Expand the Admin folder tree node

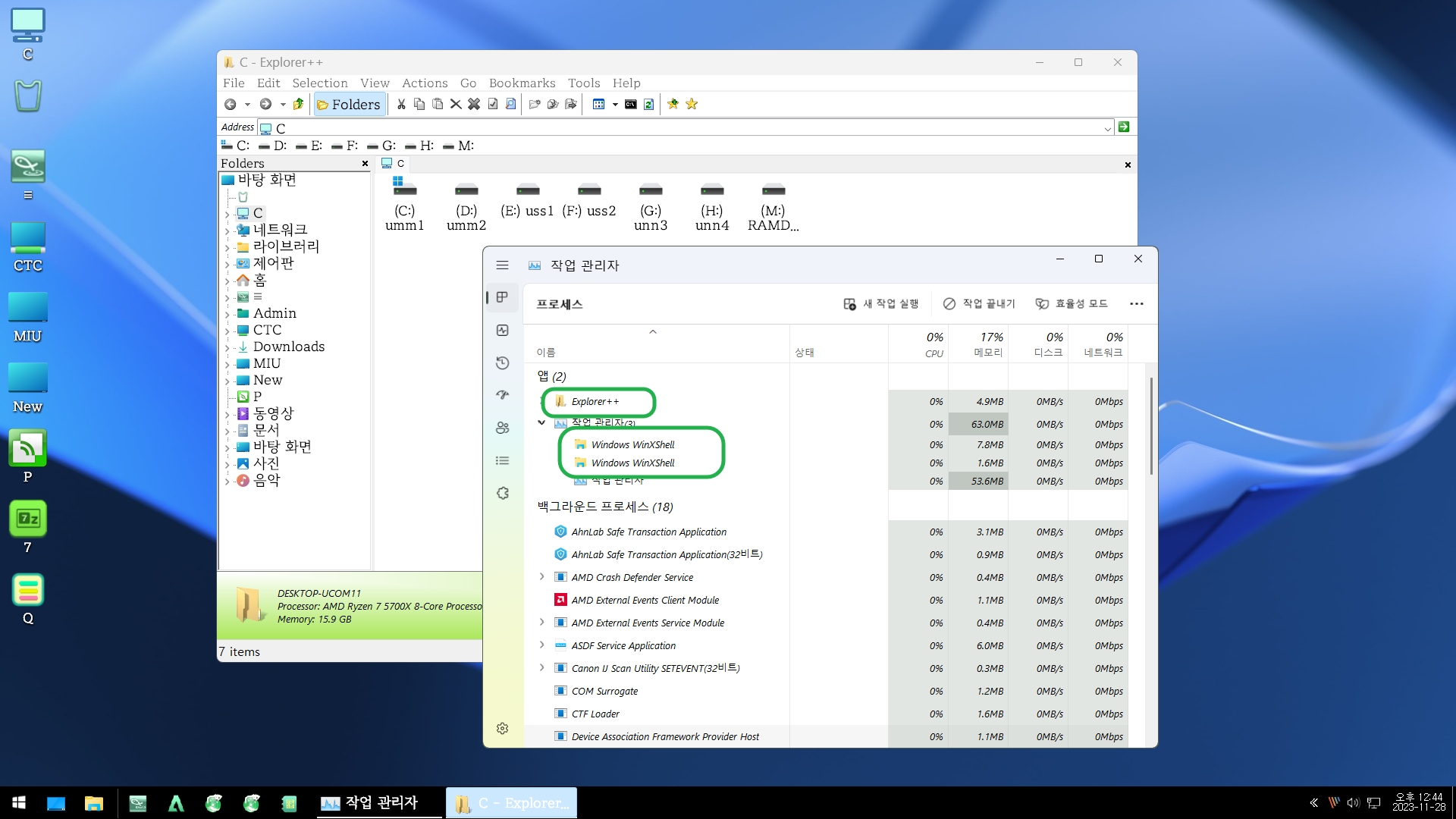227,314
